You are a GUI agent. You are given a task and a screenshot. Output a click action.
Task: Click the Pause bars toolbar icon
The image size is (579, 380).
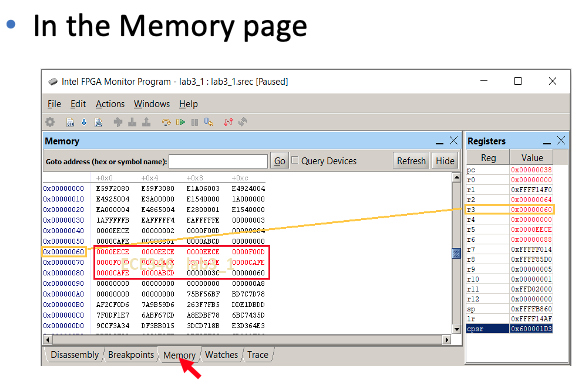tap(195, 122)
